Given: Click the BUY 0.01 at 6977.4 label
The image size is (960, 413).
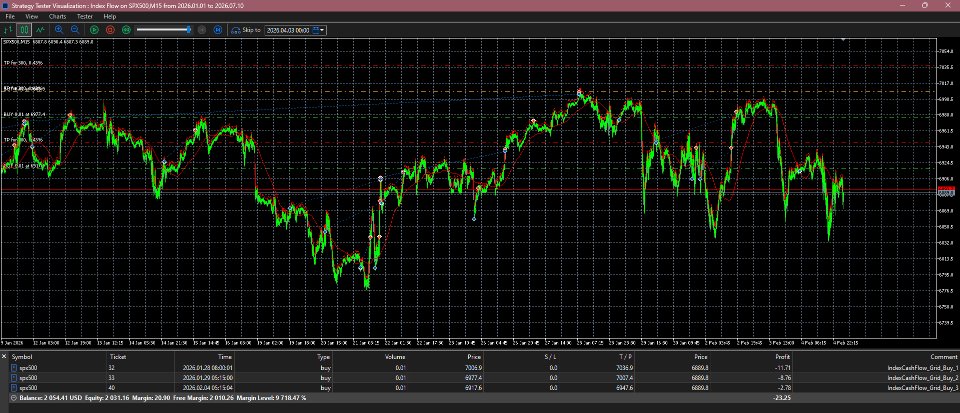Looking at the screenshot, I should 24,114.
